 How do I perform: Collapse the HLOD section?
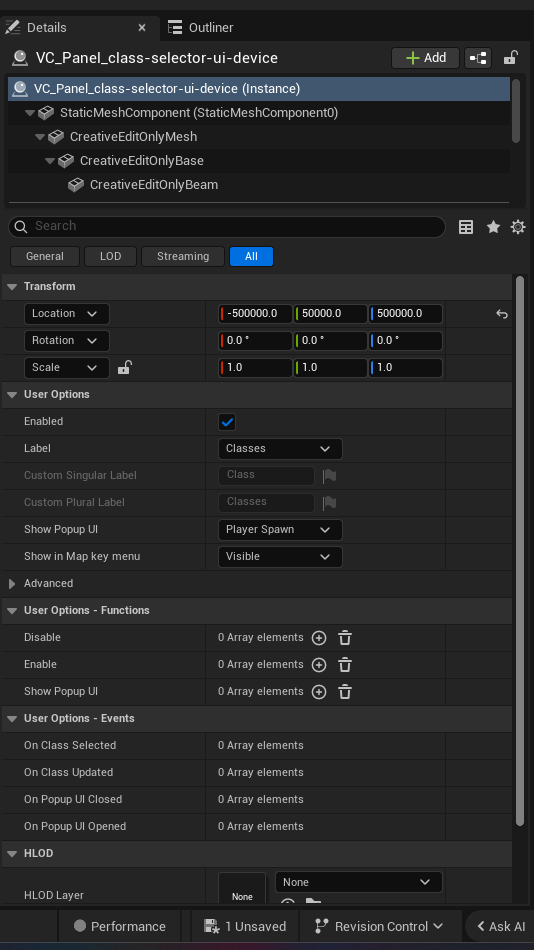pos(12,854)
